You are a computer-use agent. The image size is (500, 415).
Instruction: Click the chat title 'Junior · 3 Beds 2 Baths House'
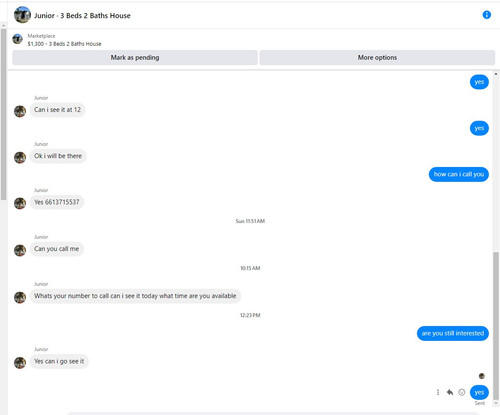coord(82,15)
